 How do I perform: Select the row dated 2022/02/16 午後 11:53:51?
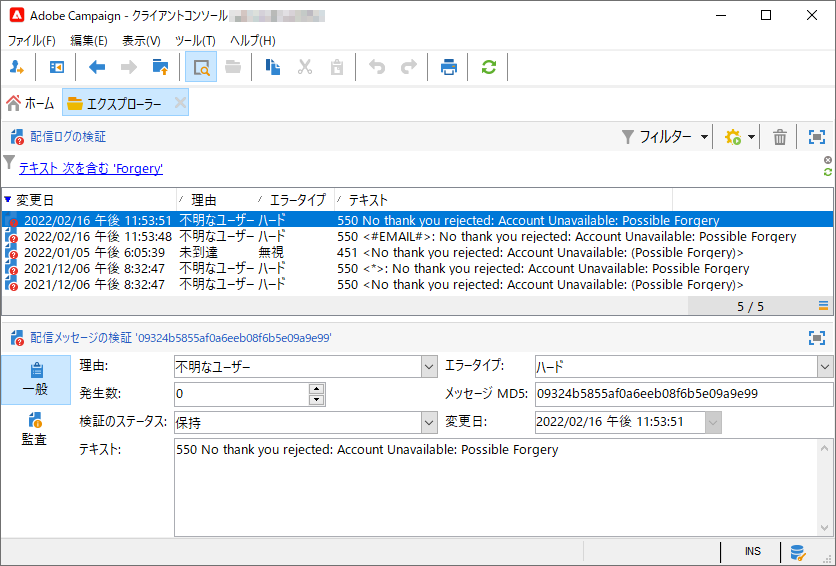(x=417, y=220)
